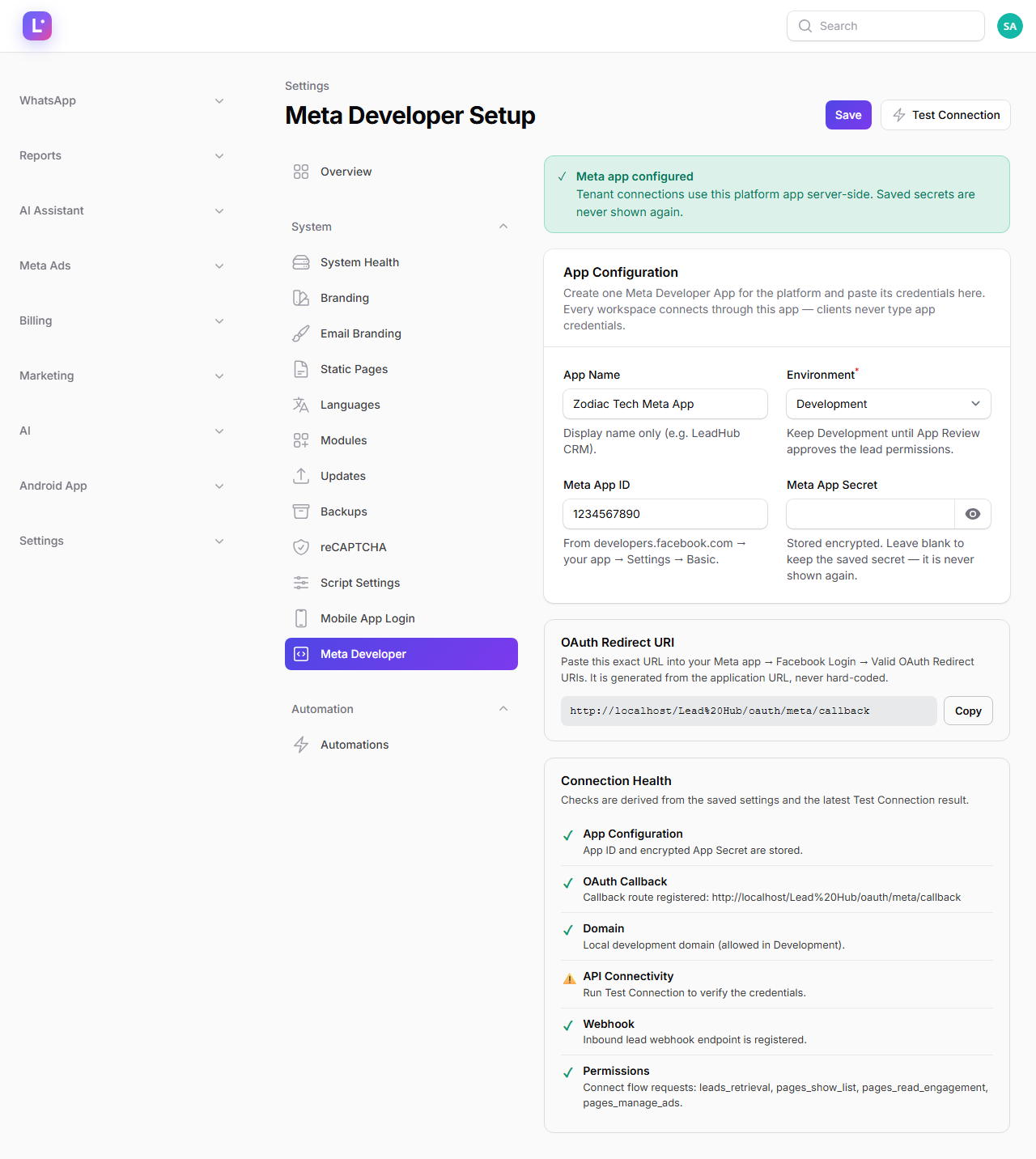
Task: Click the Backups archive icon
Action: tap(301, 512)
